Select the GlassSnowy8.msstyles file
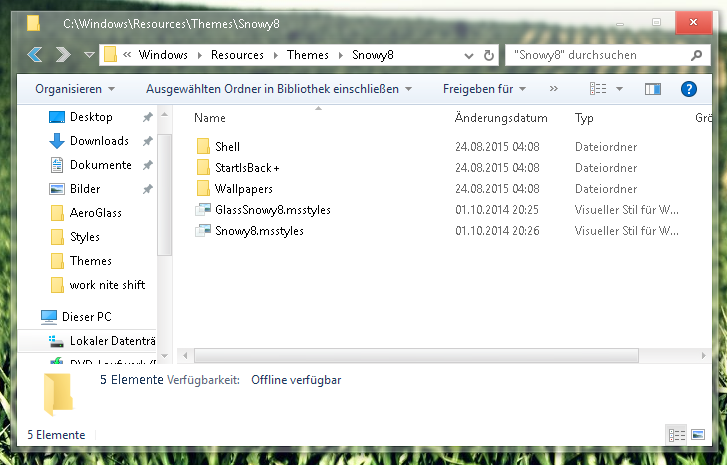Image resolution: width=727 pixels, height=465 pixels. coord(272,210)
